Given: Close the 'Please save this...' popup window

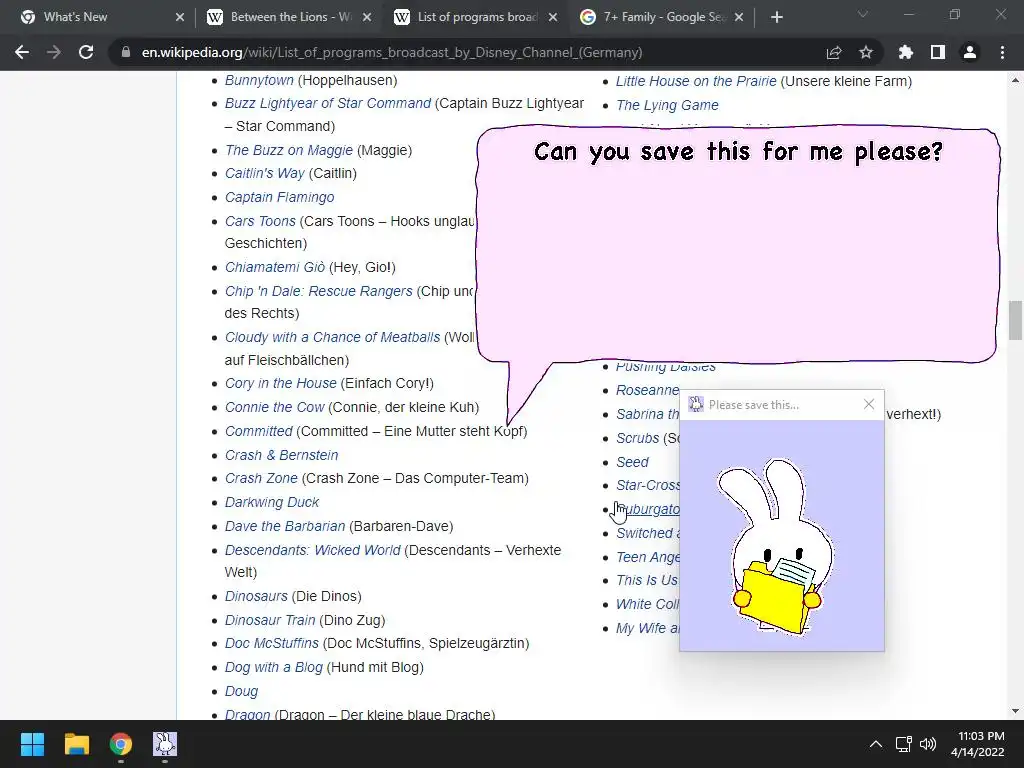Looking at the screenshot, I should pos(869,404).
